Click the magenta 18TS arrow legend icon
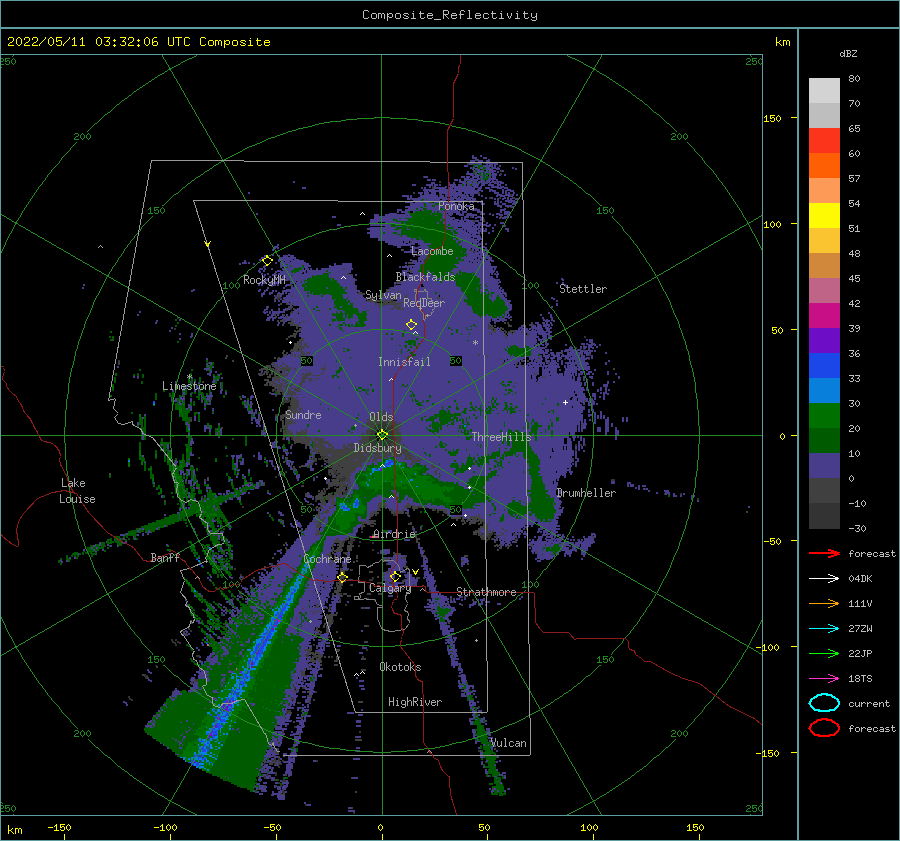 pos(824,679)
